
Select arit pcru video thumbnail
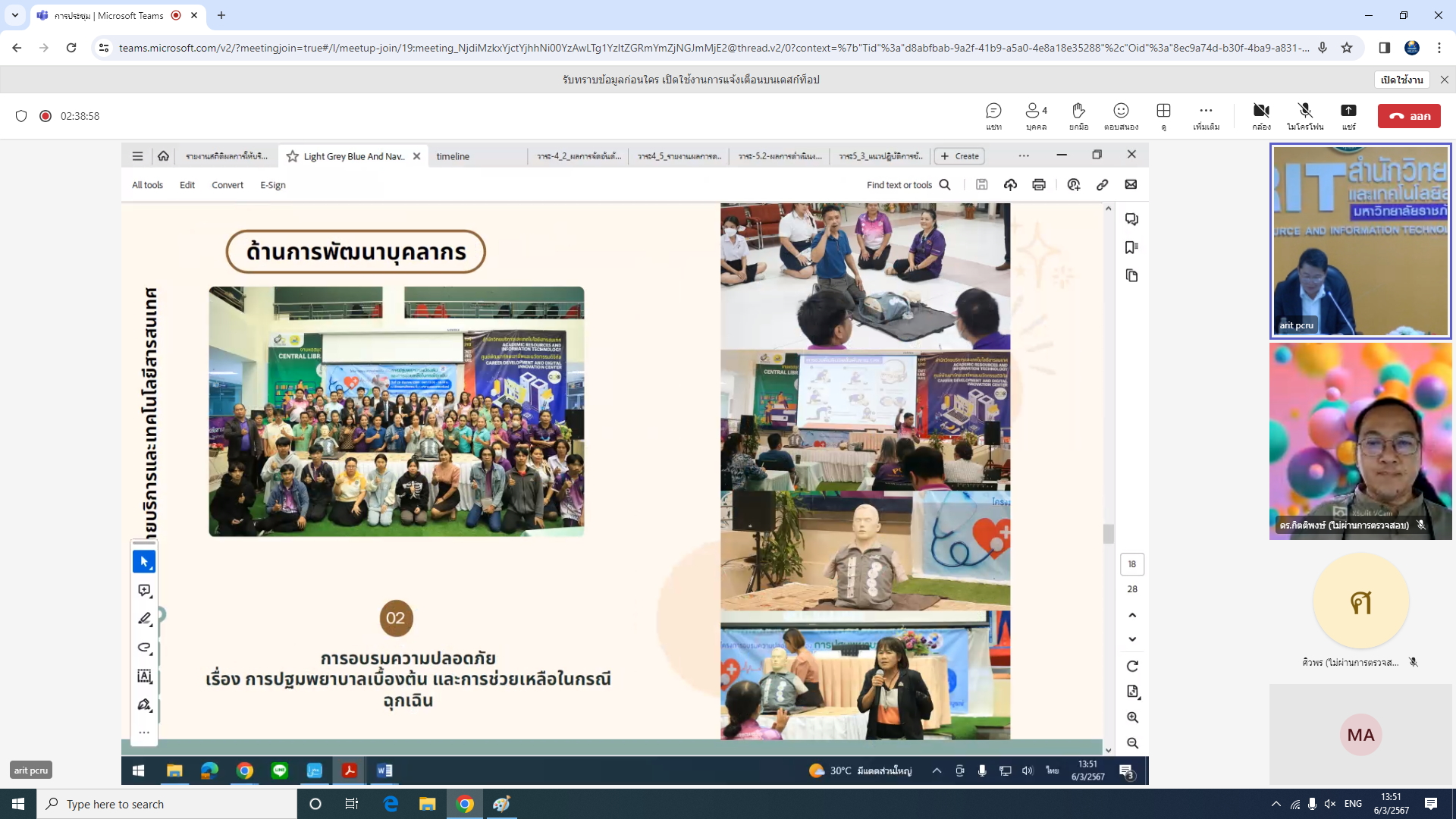[x=1360, y=240]
